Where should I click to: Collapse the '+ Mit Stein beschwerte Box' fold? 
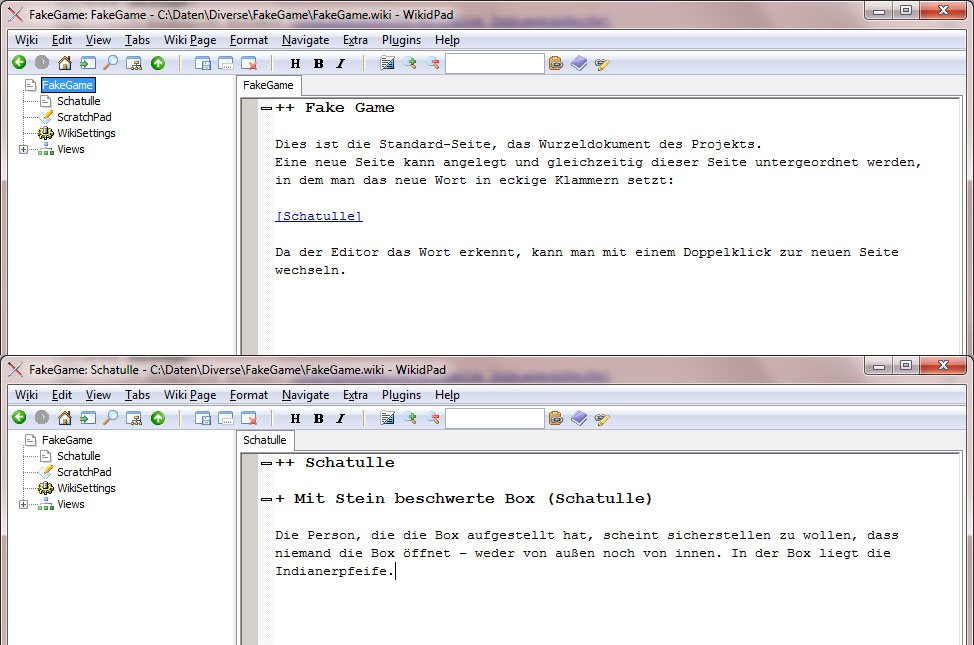pyautogui.click(x=266, y=499)
